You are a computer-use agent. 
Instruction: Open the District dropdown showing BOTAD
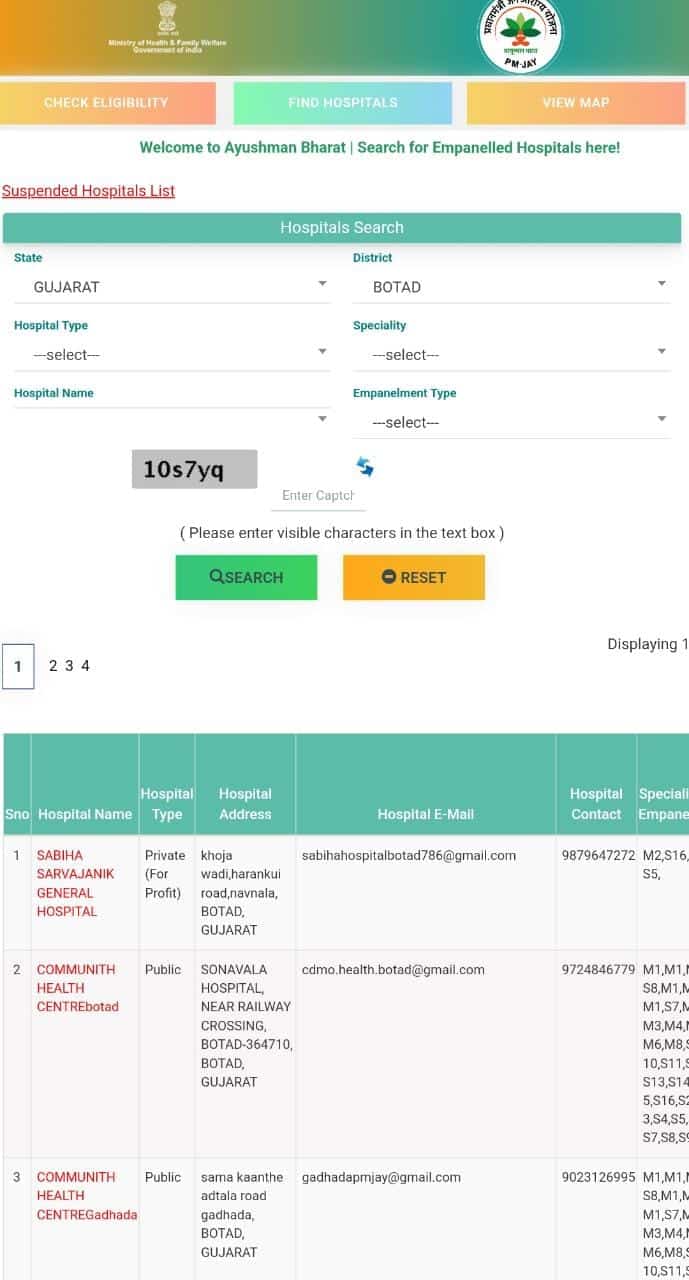point(511,287)
